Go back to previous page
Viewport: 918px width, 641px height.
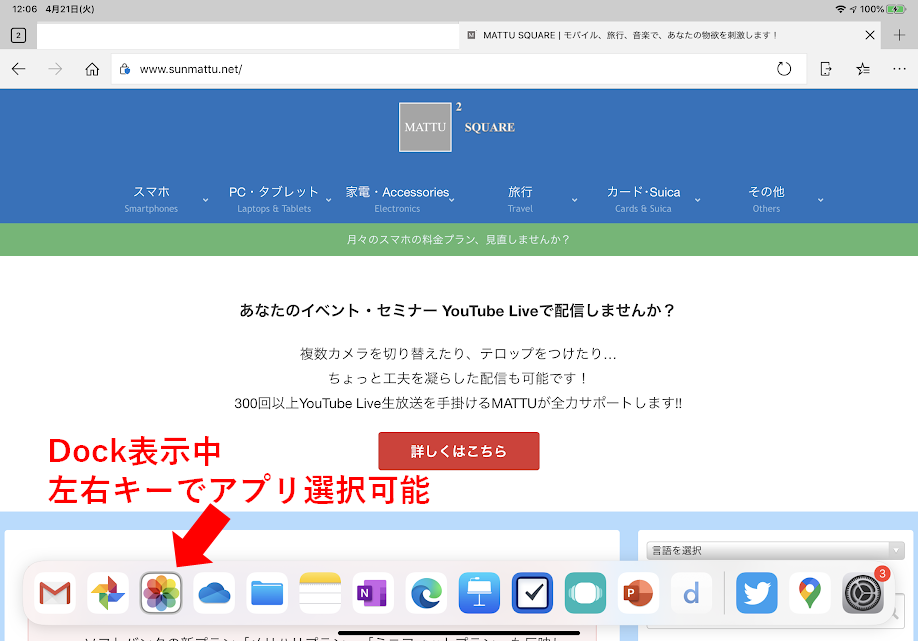coord(19,69)
